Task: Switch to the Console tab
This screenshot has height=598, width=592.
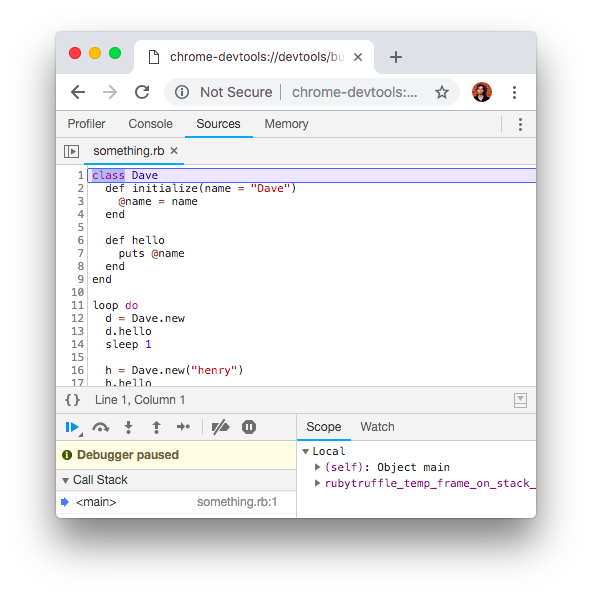Action: pos(150,124)
